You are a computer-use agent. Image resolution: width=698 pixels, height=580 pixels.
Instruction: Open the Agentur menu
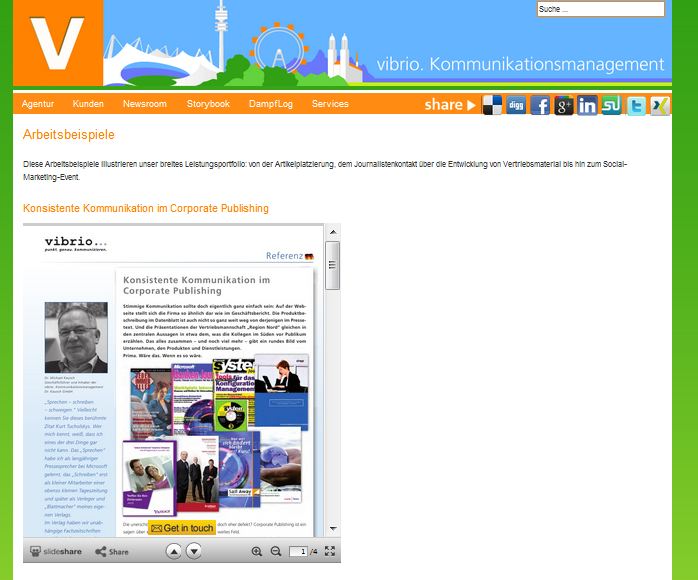coord(38,104)
